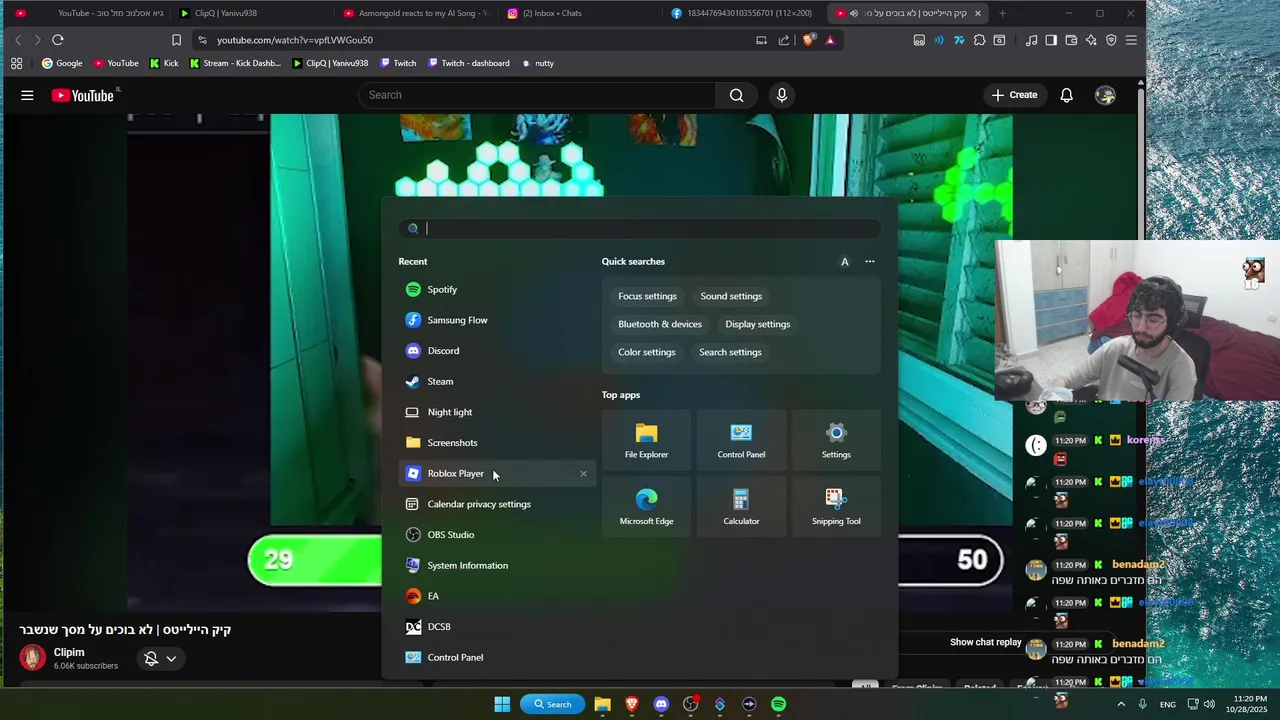Go to the YouTube home logo
This screenshot has height=720, width=1280.
(x=84, y=95)
